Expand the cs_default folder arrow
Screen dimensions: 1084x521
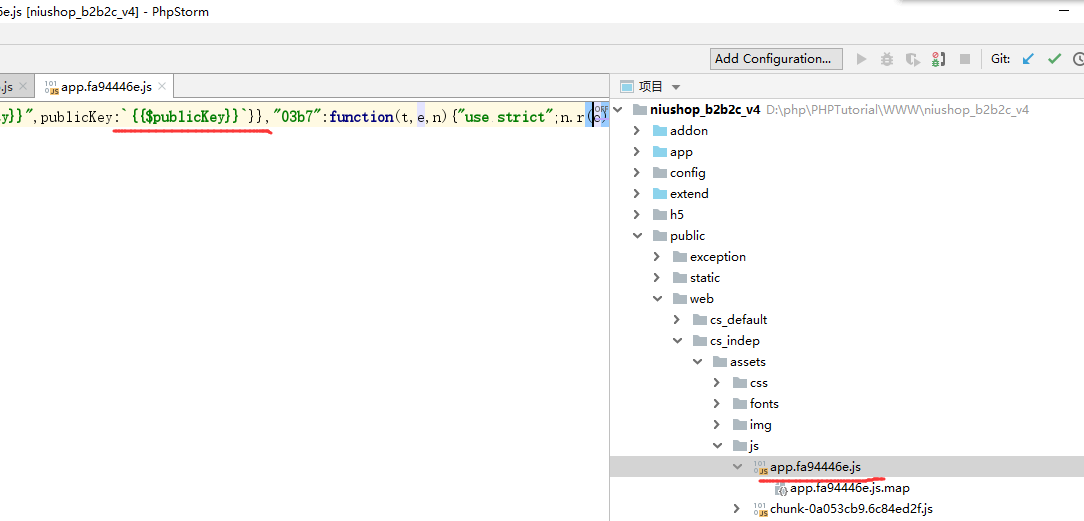(x=676, y=320)
